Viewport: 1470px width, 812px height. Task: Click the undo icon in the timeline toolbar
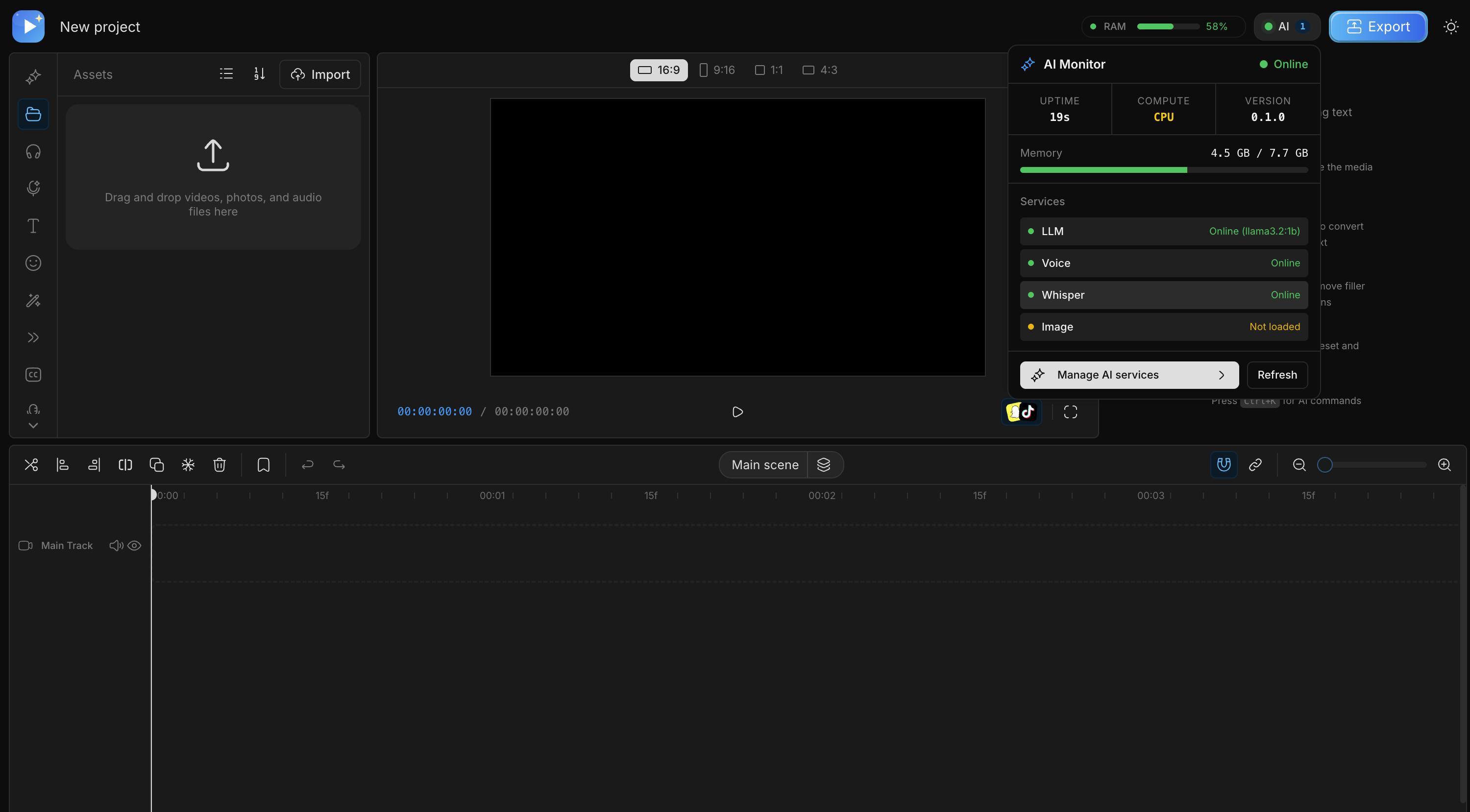click(x=307, y=465)
